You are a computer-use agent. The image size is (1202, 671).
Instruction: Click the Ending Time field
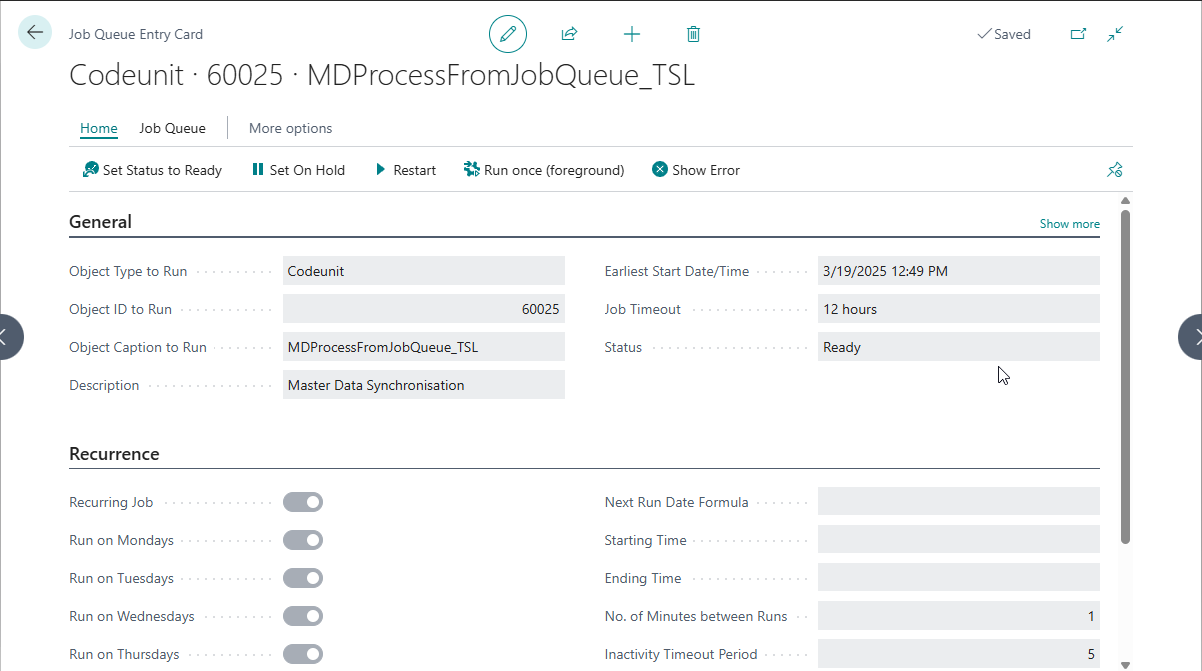[x=959, y=578]
